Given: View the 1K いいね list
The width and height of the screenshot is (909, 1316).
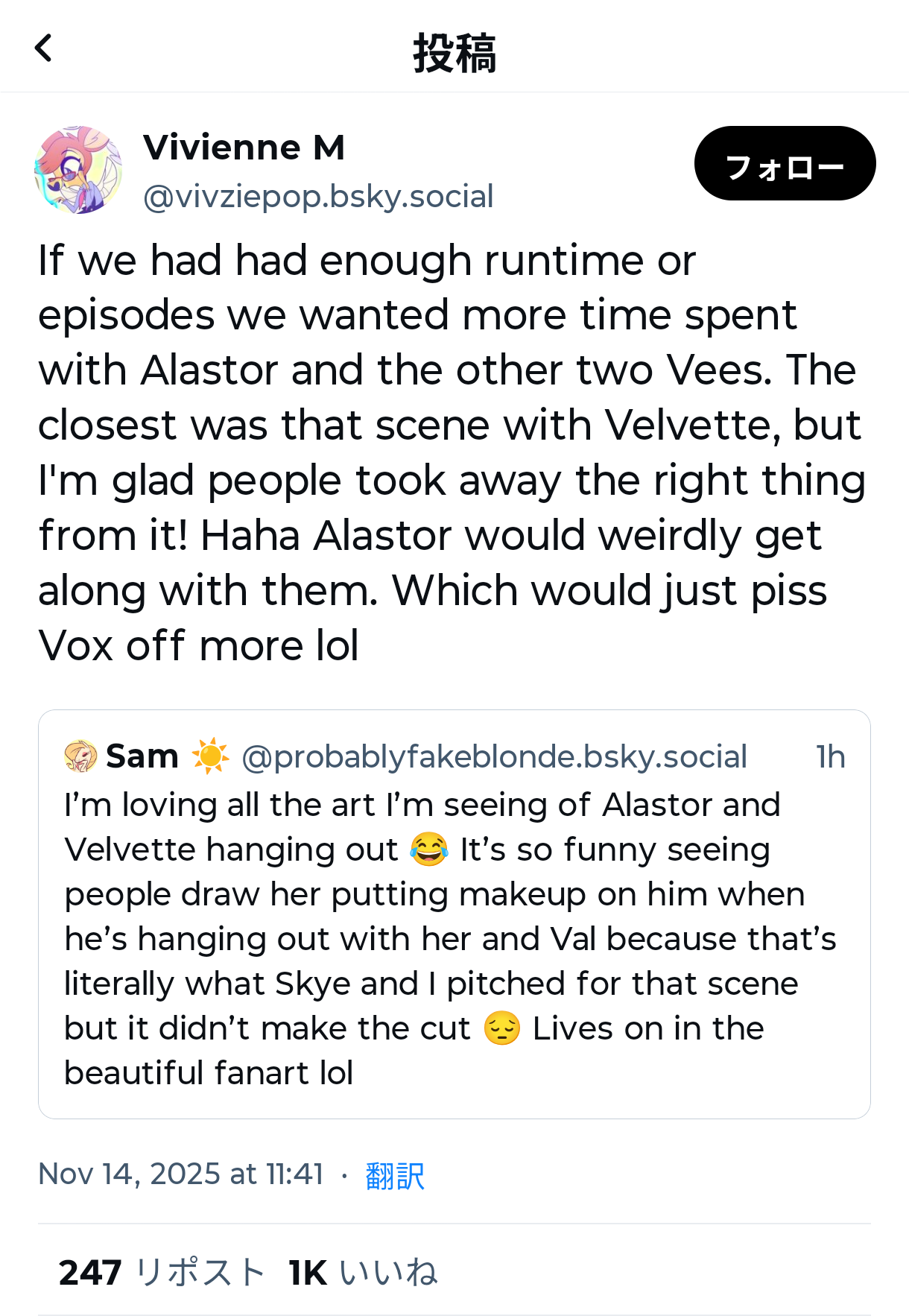Looking at the screenshot, I should (x=363, y=1272).
